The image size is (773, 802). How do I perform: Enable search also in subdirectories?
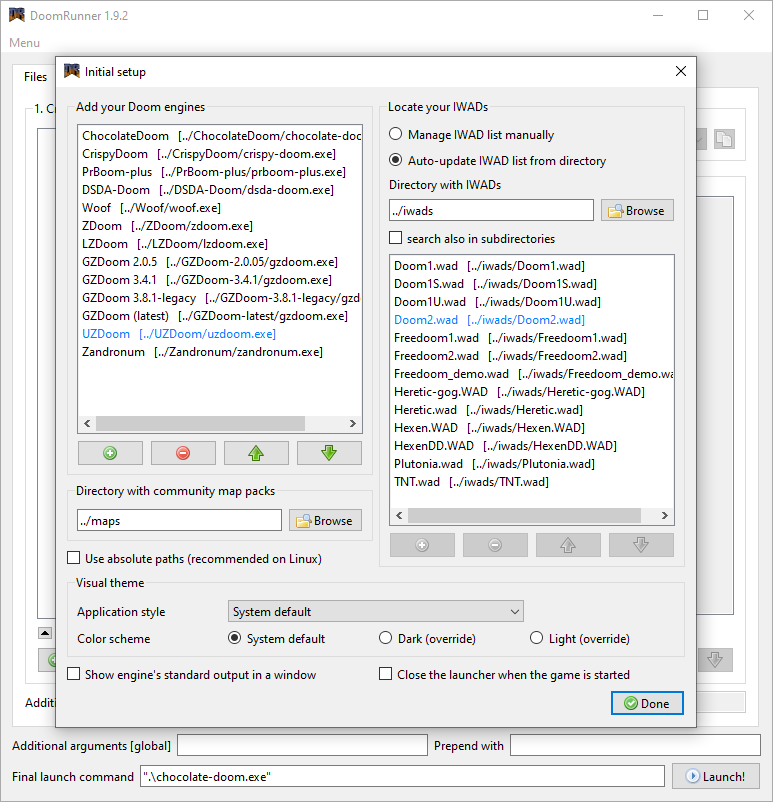coord(472,238)
